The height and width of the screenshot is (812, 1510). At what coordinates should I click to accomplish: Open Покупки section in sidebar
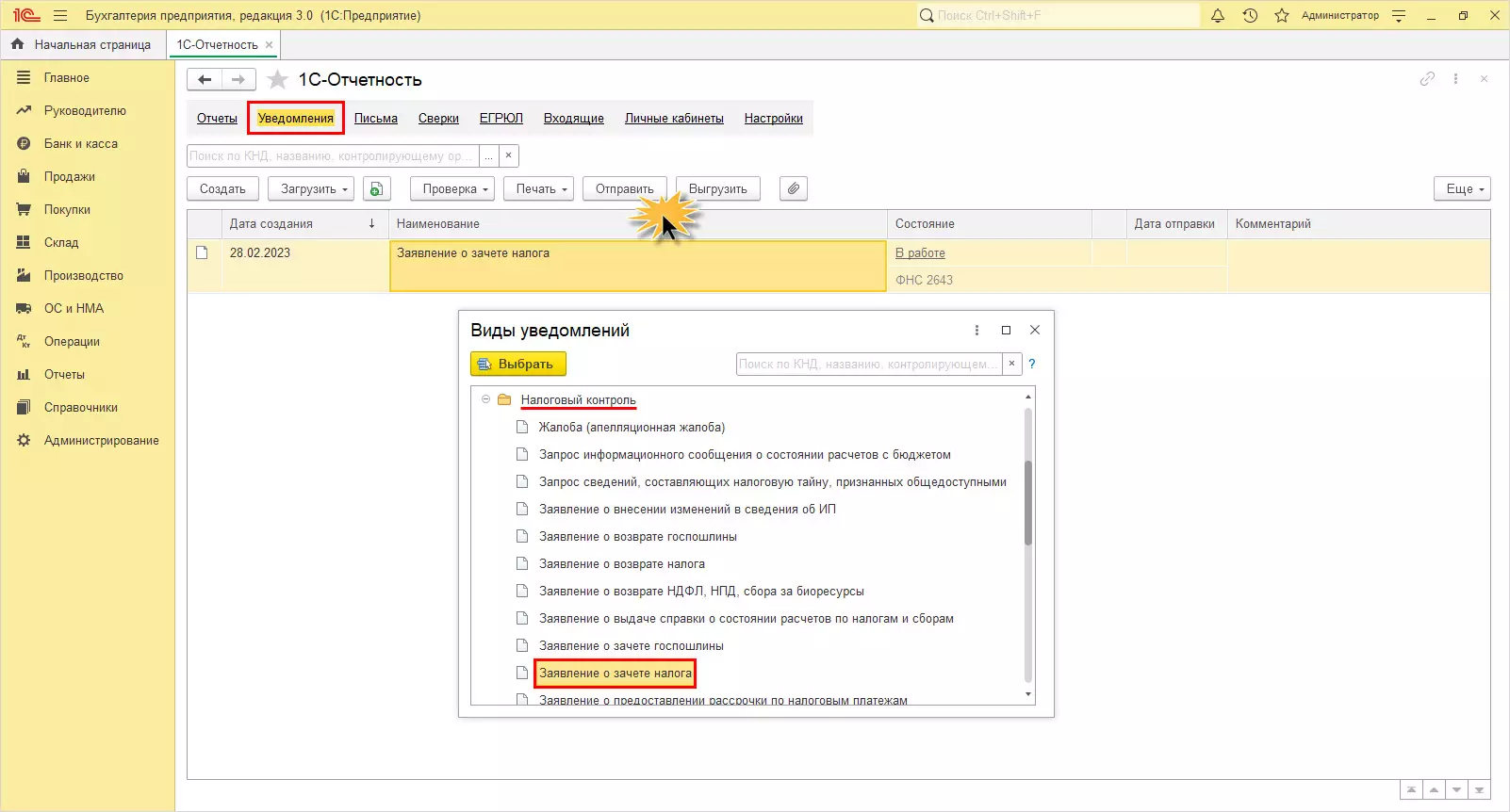[67, 210]
